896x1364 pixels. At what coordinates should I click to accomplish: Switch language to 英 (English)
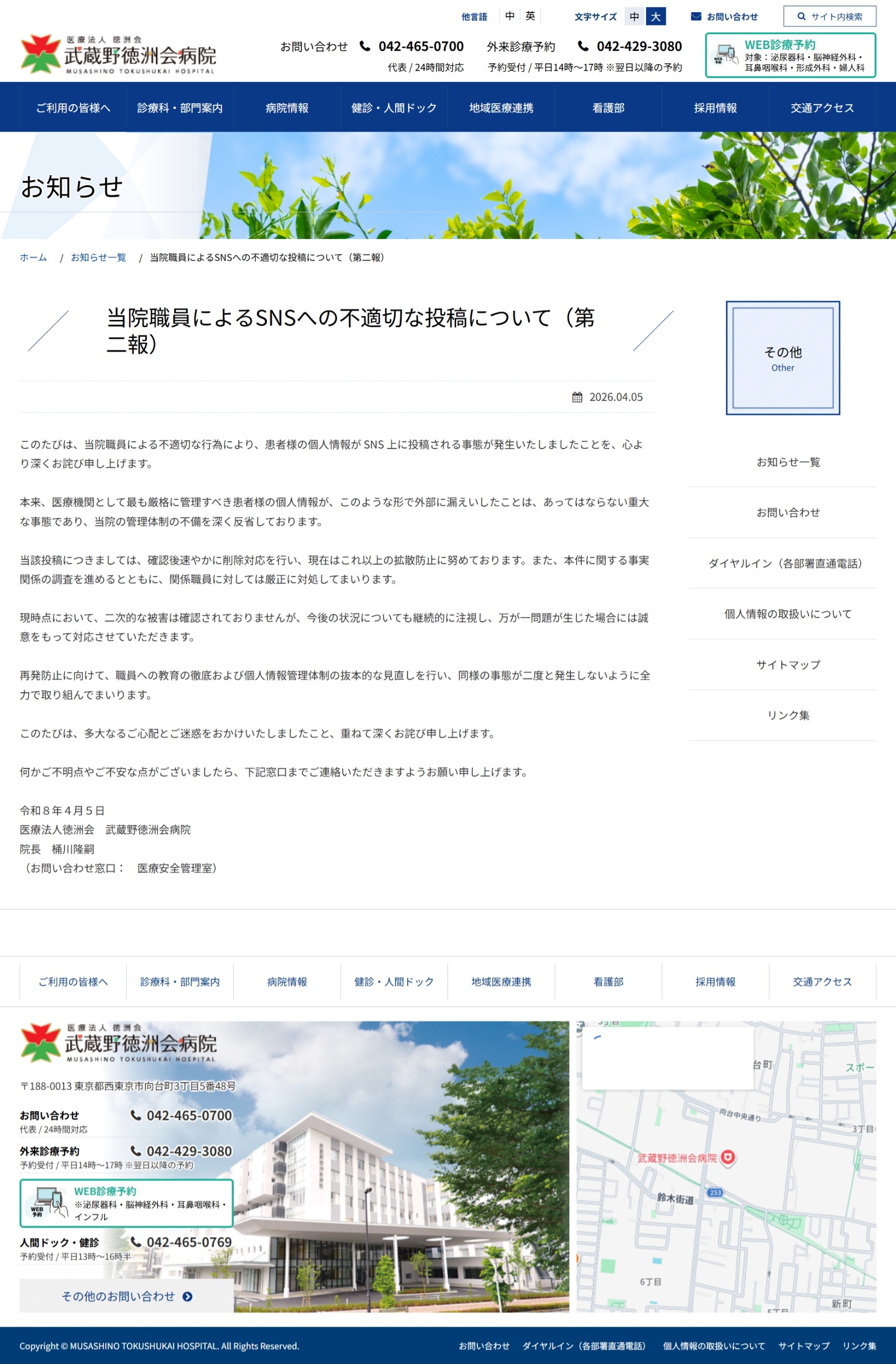pos(530,16)
